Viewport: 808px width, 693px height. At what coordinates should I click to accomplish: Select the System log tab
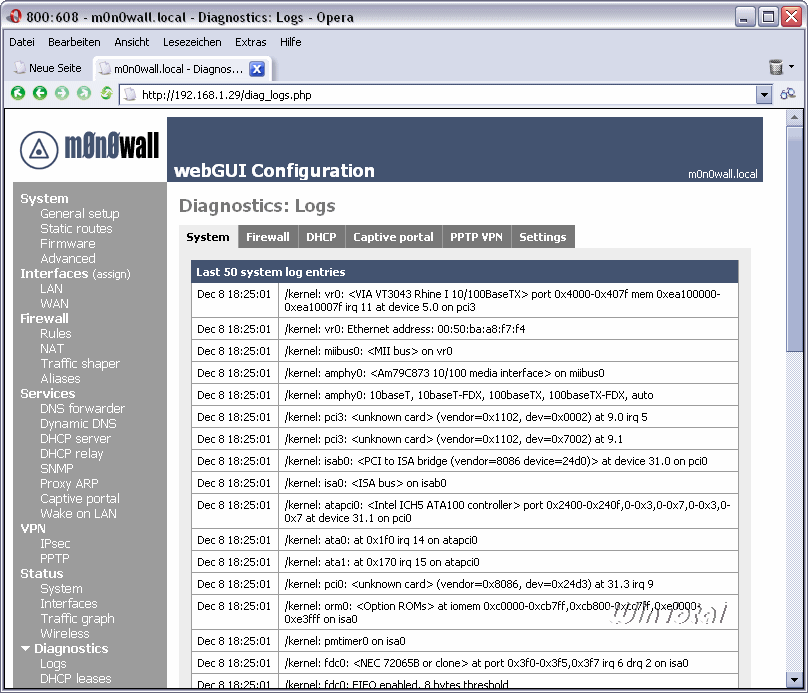coord(208,237)
